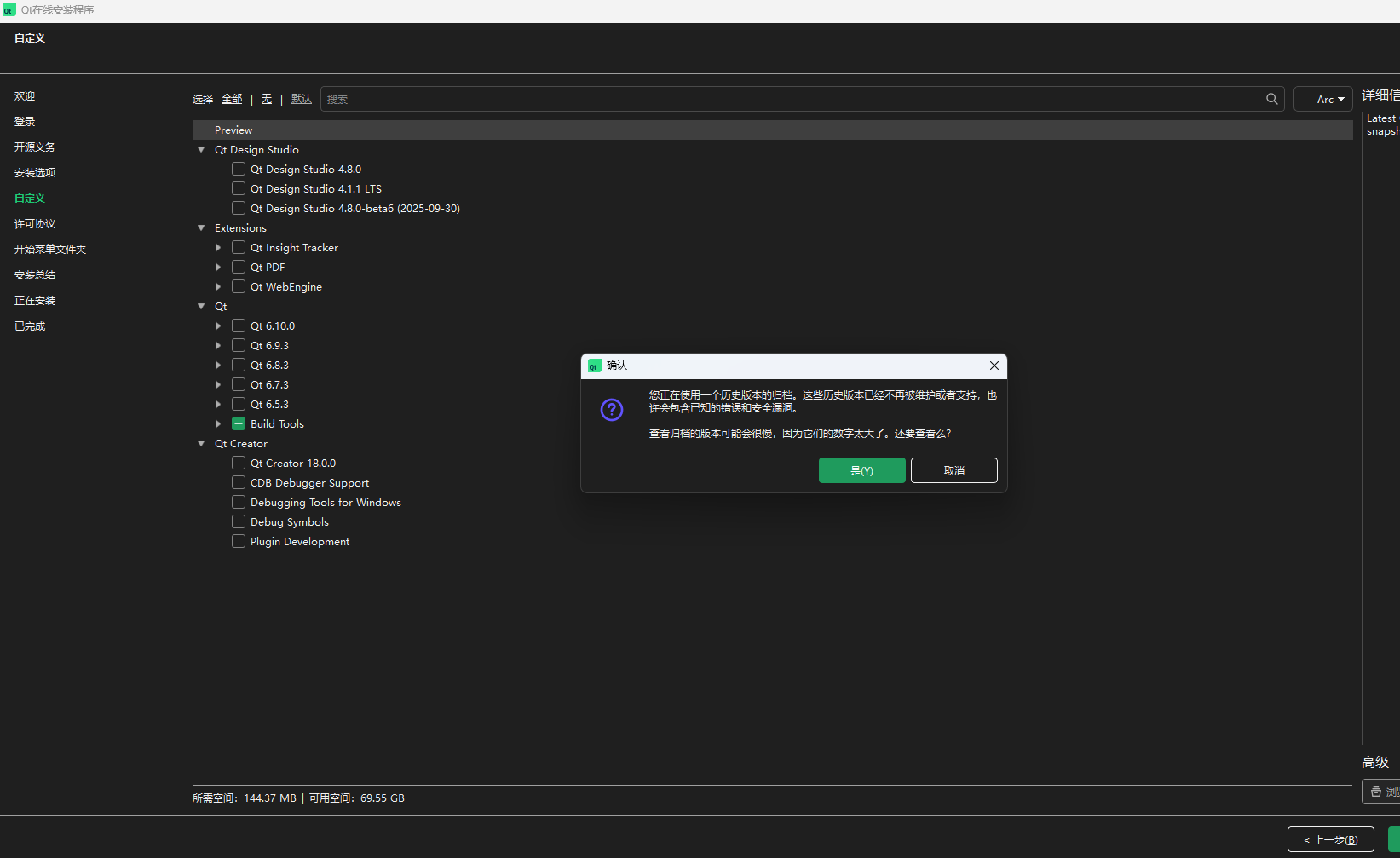1400x858 pixels.
Task: Expand the Qt 6.9.3 node
Action: pyautogui.click(x=218, y=345)
